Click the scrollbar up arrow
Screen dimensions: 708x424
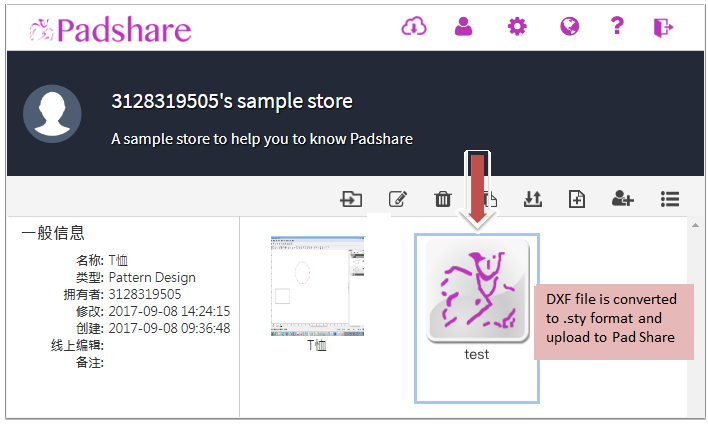(x=693, y=225)
